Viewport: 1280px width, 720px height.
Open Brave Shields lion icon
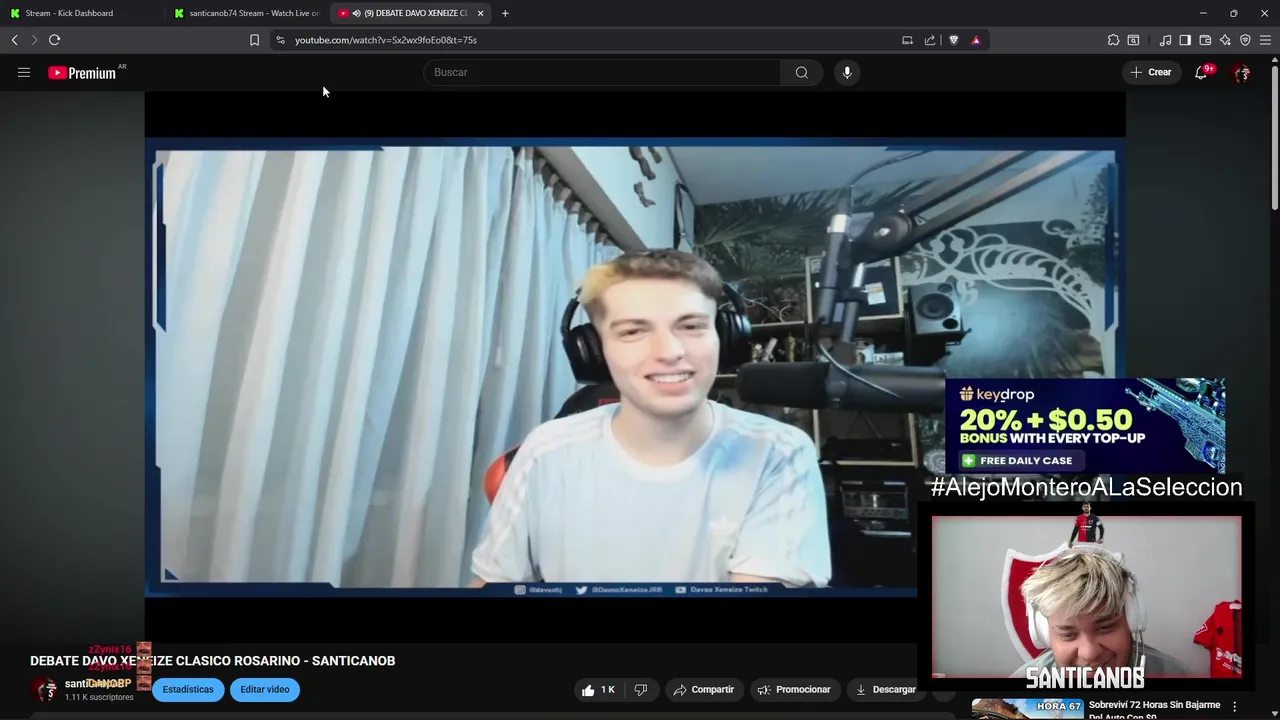(x=953, y=40)
